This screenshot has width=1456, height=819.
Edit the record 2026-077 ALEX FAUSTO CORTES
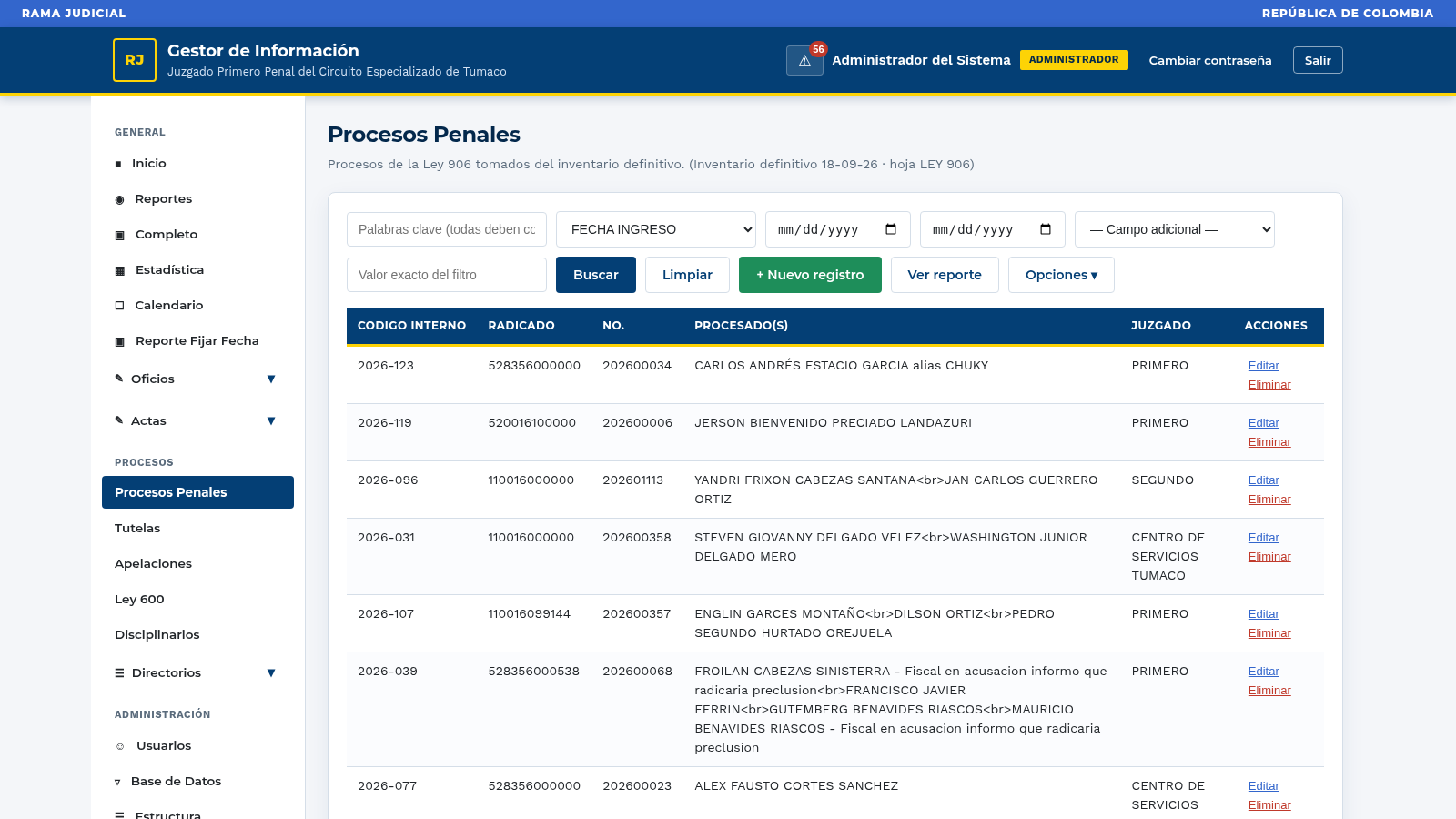tap(1263, 786)
